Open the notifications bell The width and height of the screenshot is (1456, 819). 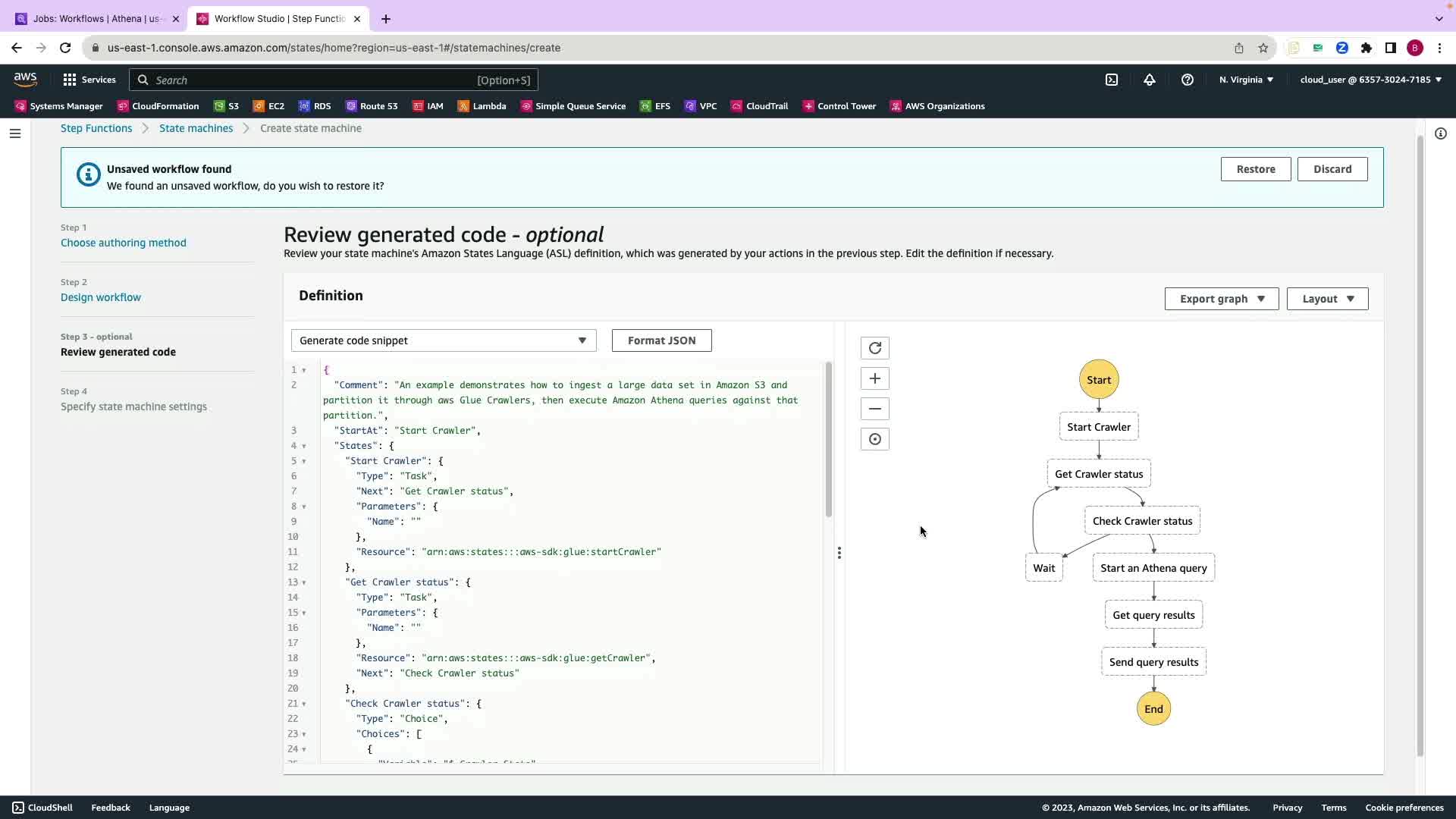(1149, 80)
